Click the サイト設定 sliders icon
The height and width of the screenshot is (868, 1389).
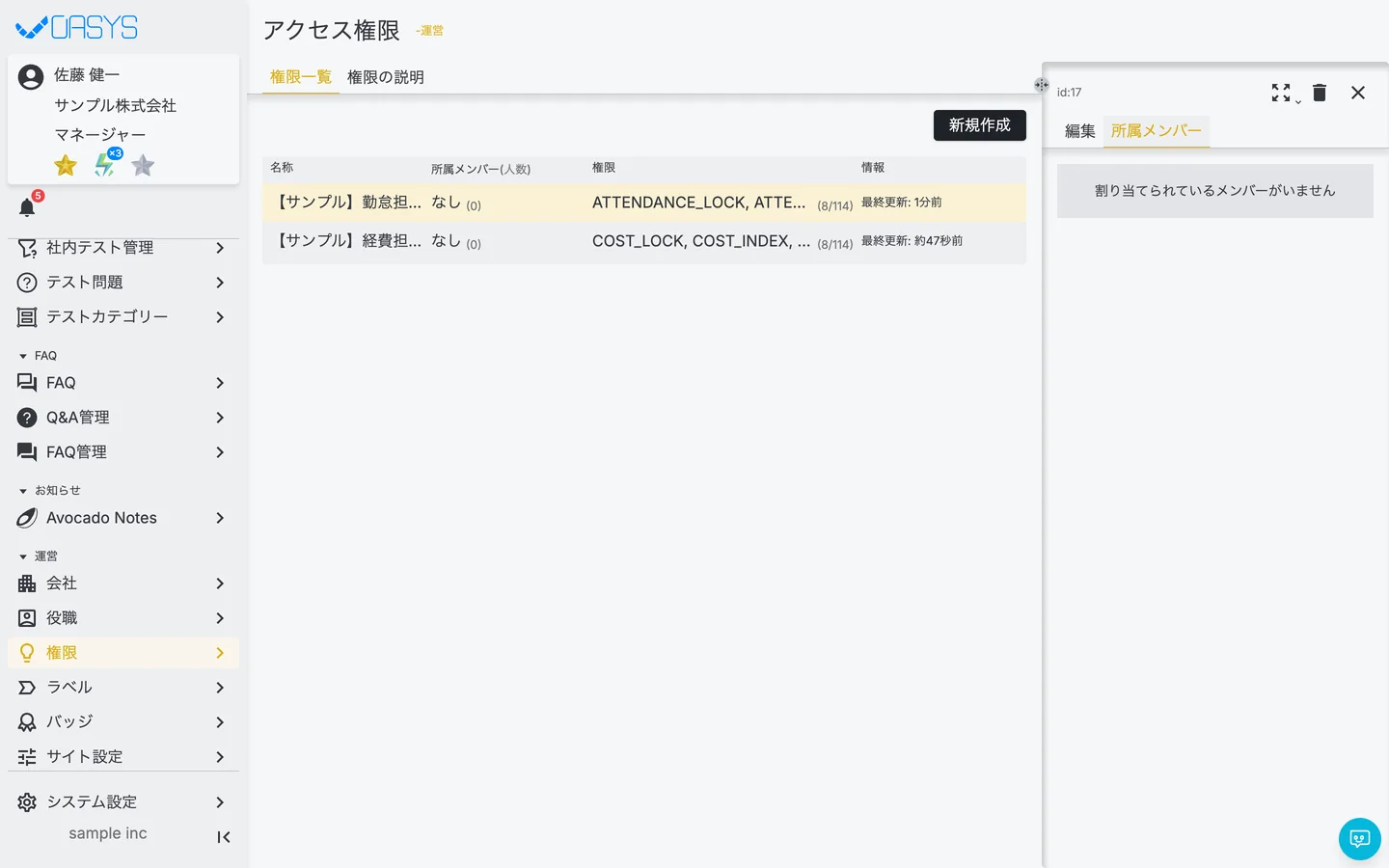[x=27, y=757]
